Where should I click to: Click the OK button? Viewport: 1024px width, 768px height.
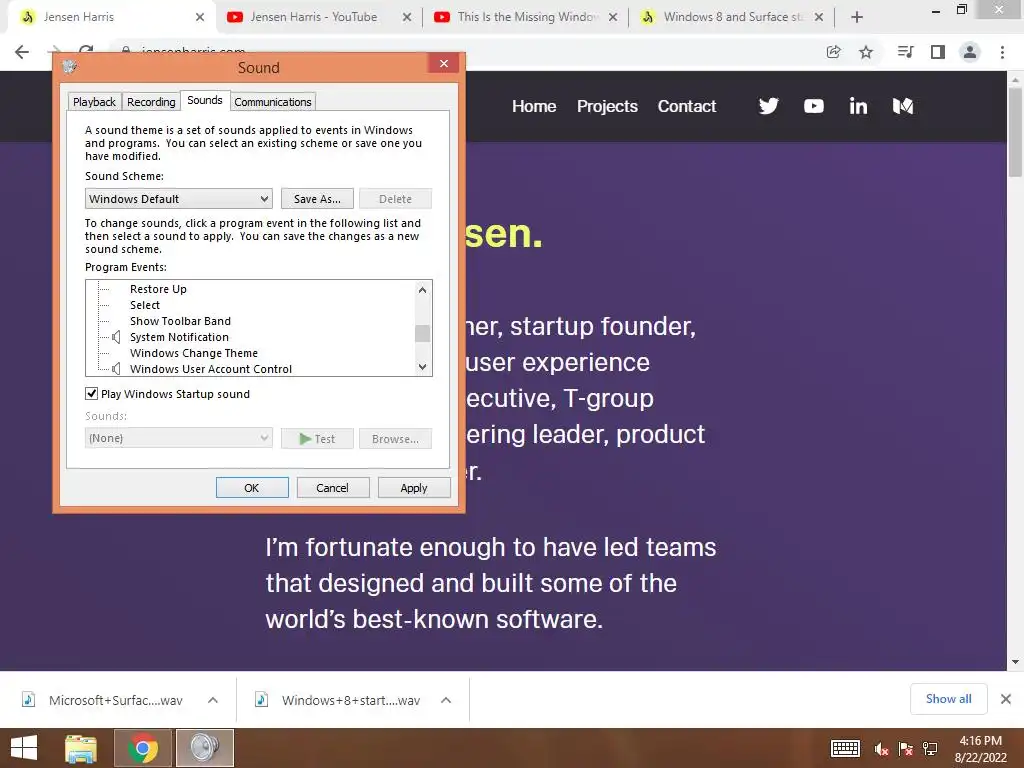[252, 488]
